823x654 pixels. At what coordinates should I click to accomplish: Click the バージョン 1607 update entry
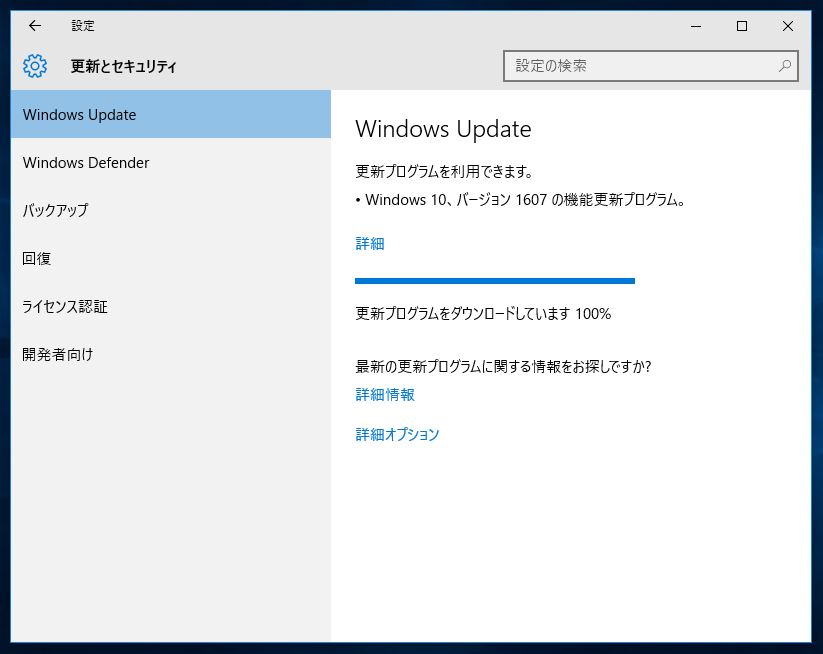(521, 200)
